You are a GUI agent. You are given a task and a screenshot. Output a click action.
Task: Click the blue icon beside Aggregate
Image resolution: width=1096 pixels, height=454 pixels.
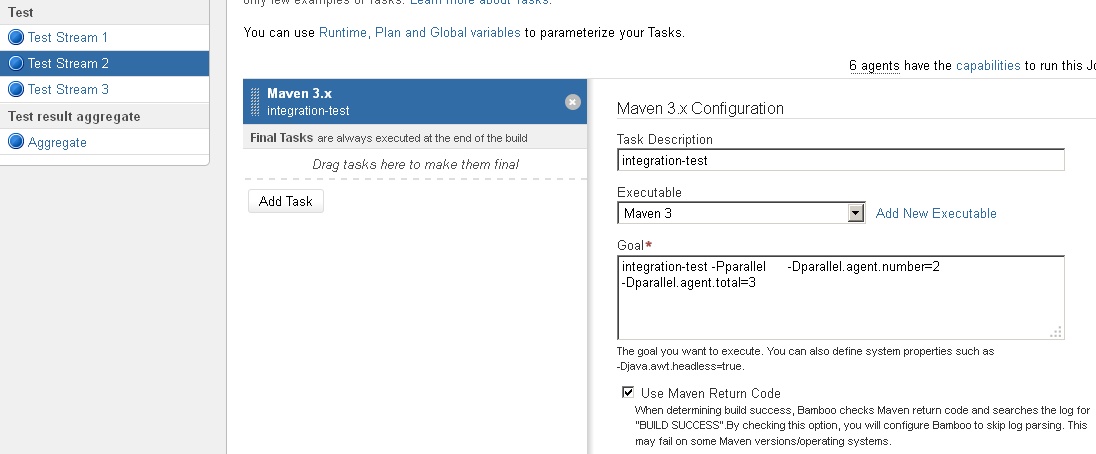tap(15, 142)
